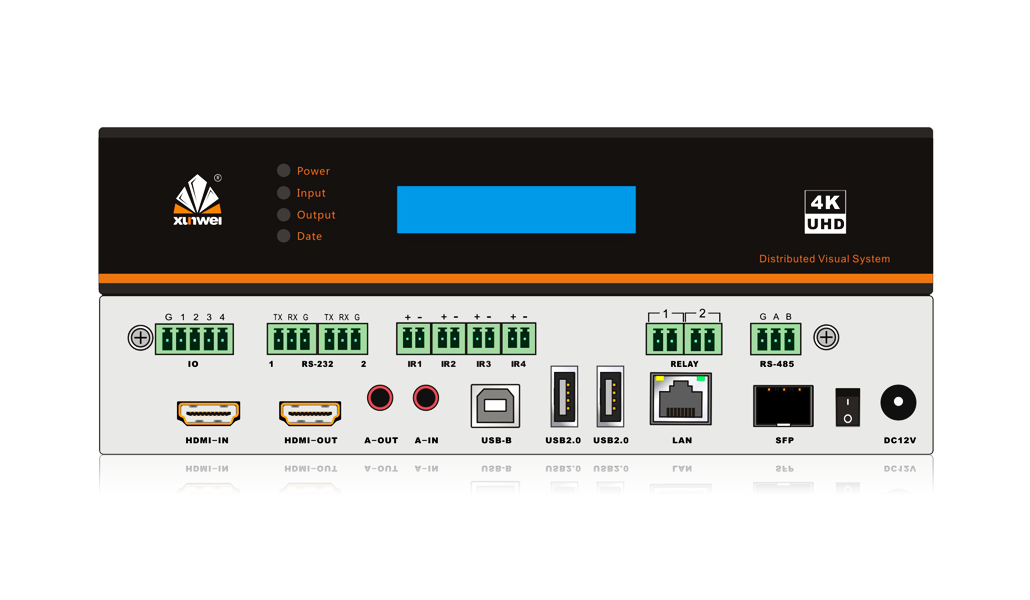Click the xunwei brand logo
Screen dimensions: 1030x600
point(198,201)
